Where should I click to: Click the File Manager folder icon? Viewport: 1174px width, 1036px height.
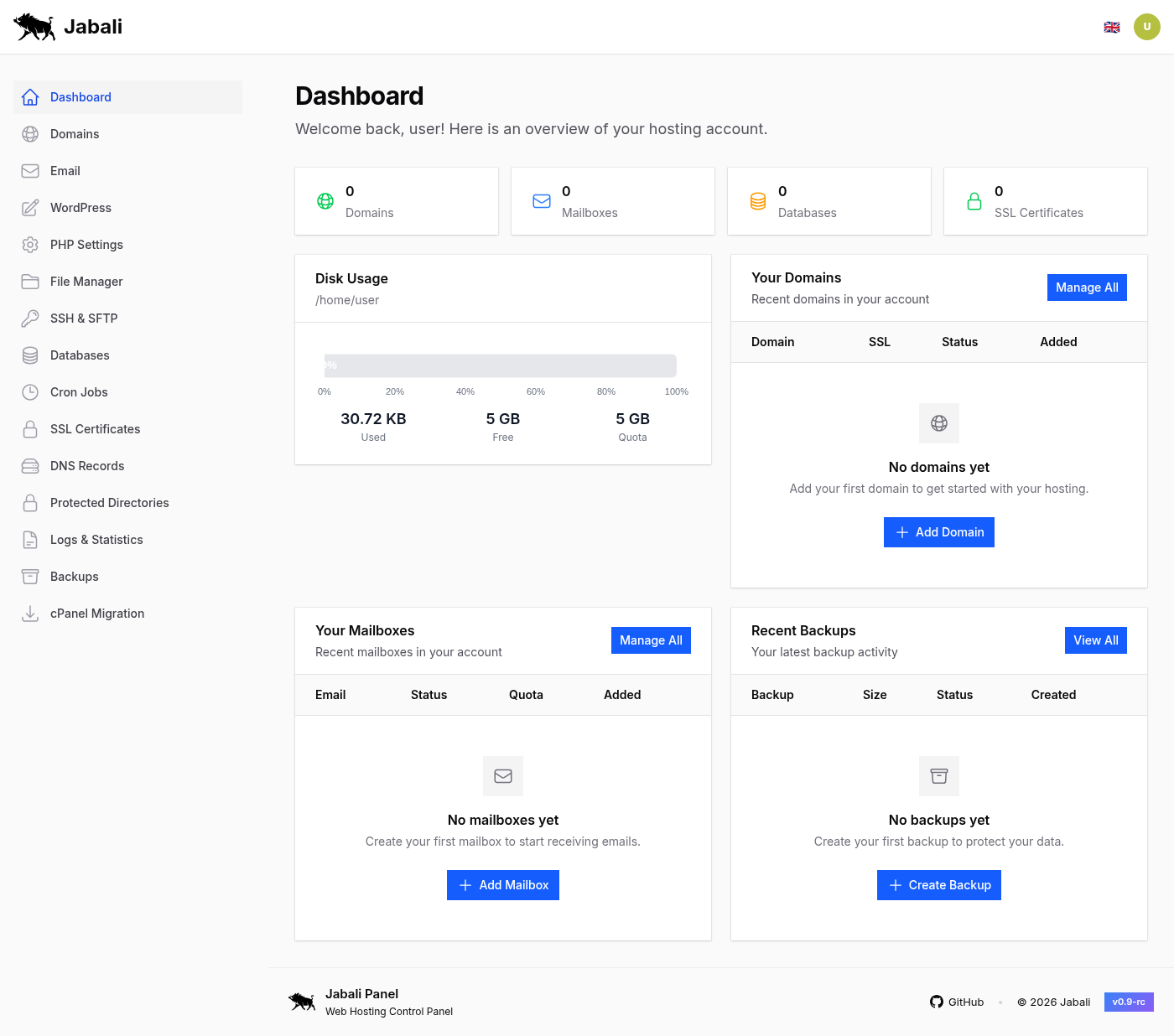(30, 282)
